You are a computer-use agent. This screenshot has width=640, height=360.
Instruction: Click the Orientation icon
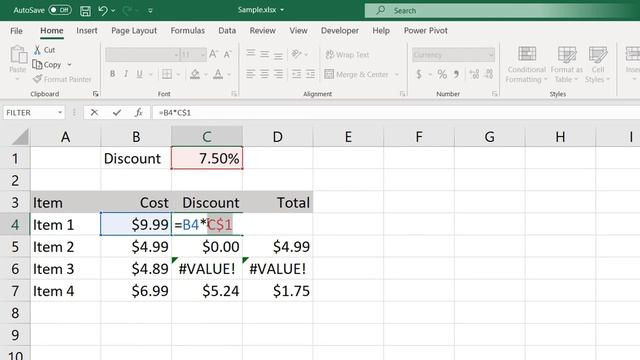coord(296,54)
